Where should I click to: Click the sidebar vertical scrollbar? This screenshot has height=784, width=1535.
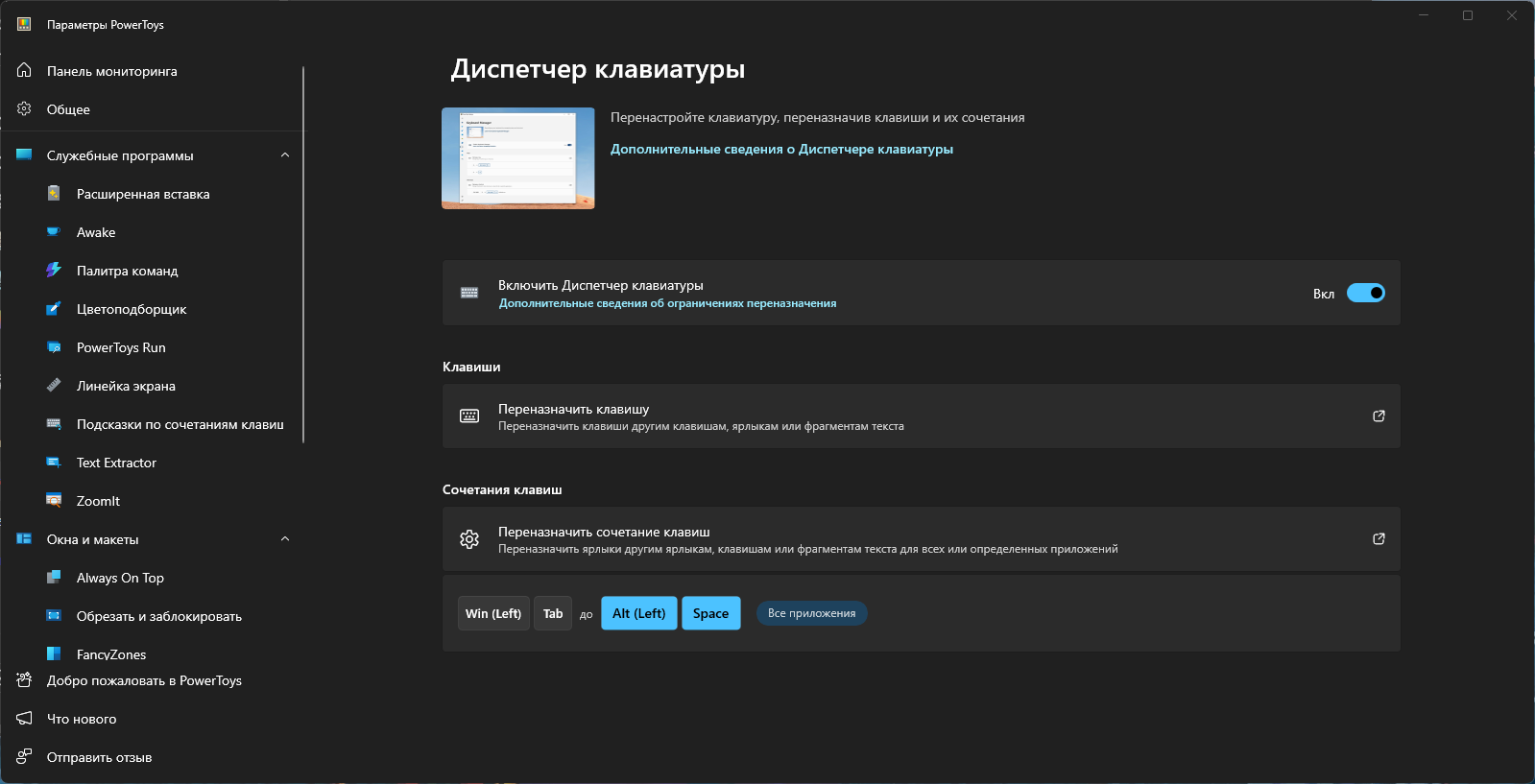(x=303, y=254)
